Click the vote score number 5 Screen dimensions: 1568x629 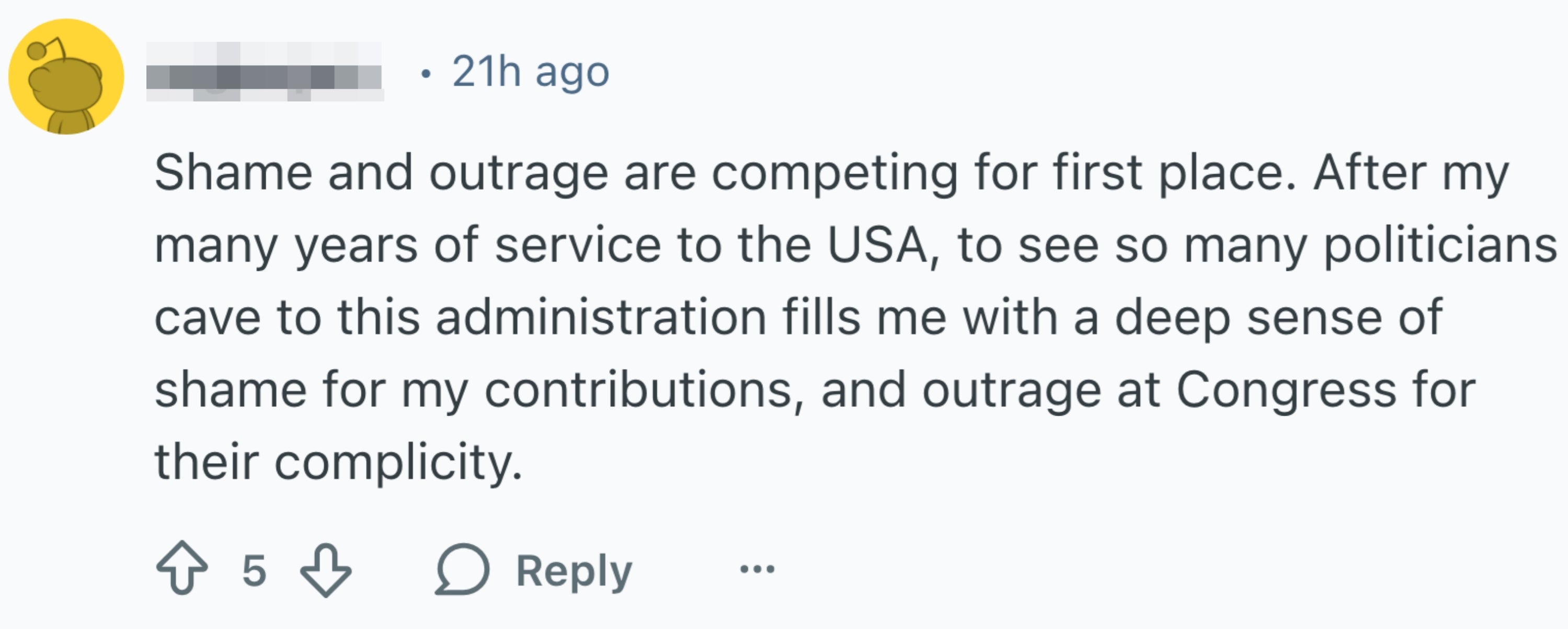[x=254, y=570]
